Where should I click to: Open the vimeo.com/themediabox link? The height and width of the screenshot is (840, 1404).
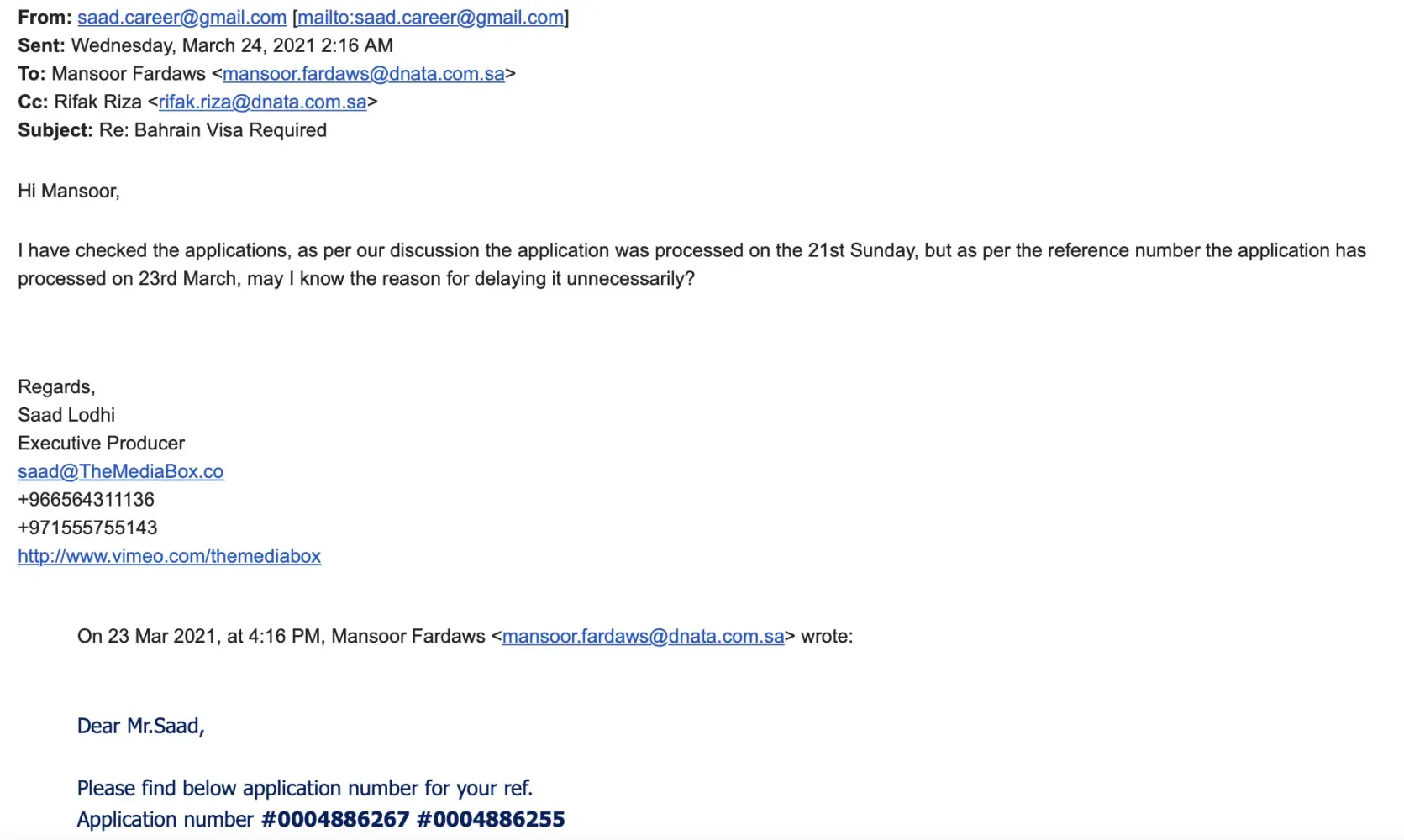pos(169,556)
